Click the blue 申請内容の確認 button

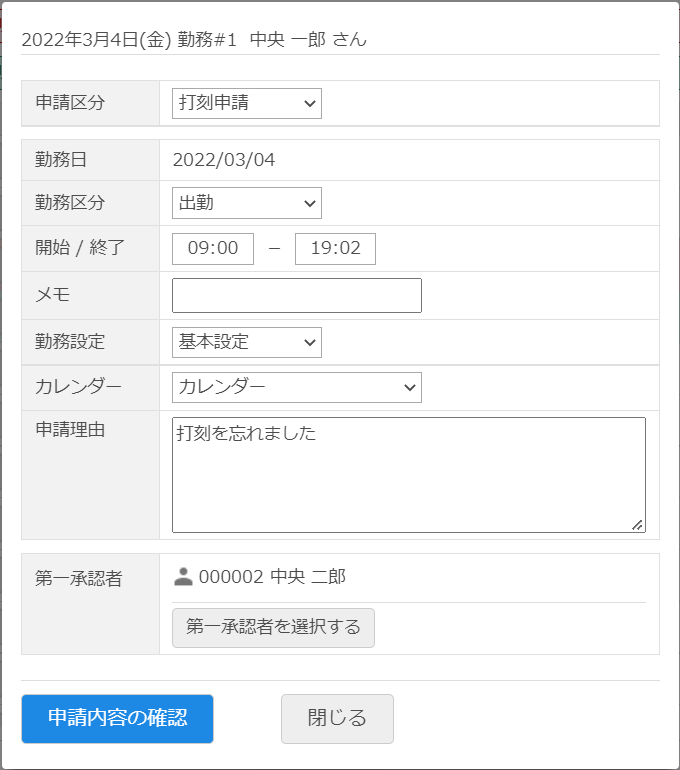click(117, 718)
